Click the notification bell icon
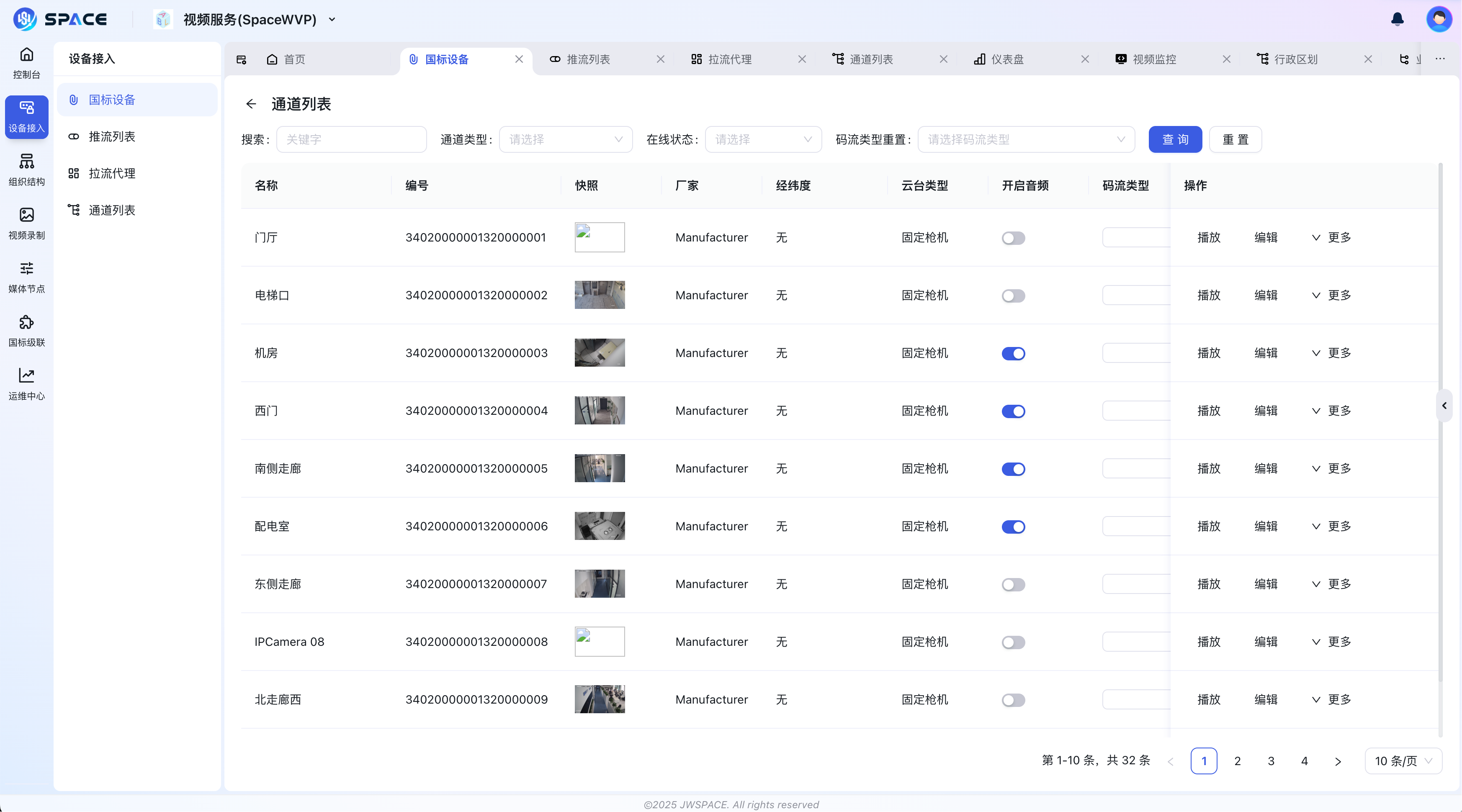The width and height of the screenshot is (1462, 812). (x=1397, y=19)
